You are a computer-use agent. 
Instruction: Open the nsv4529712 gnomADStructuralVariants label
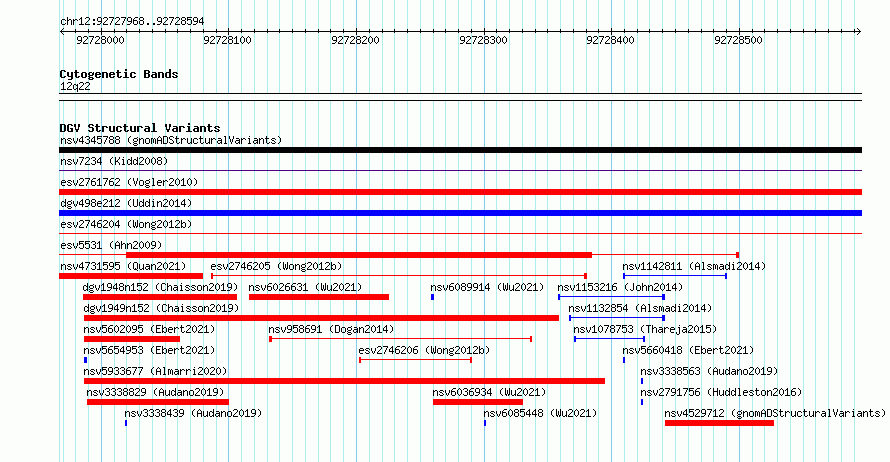[x=775, y=413]
